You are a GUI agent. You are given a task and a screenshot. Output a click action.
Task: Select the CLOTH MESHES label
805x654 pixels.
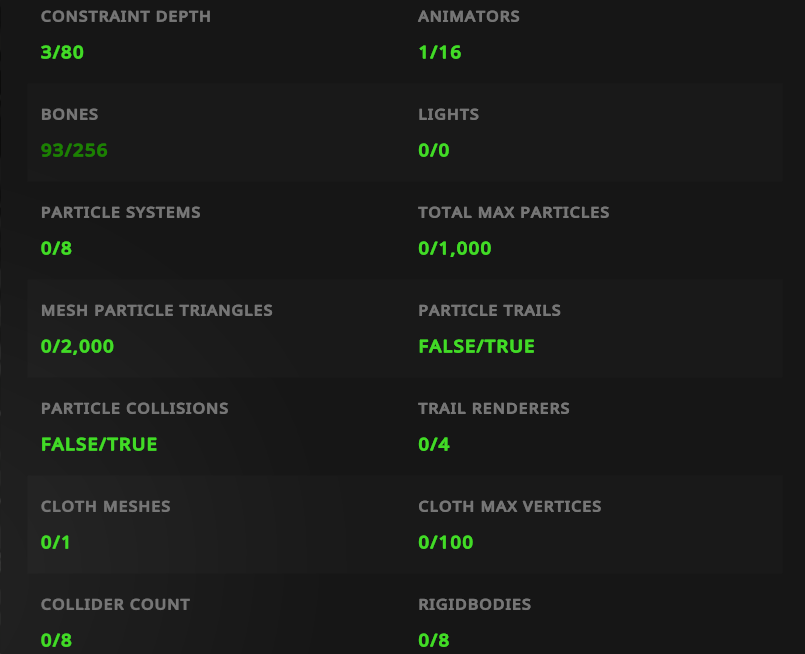point(106,507)
